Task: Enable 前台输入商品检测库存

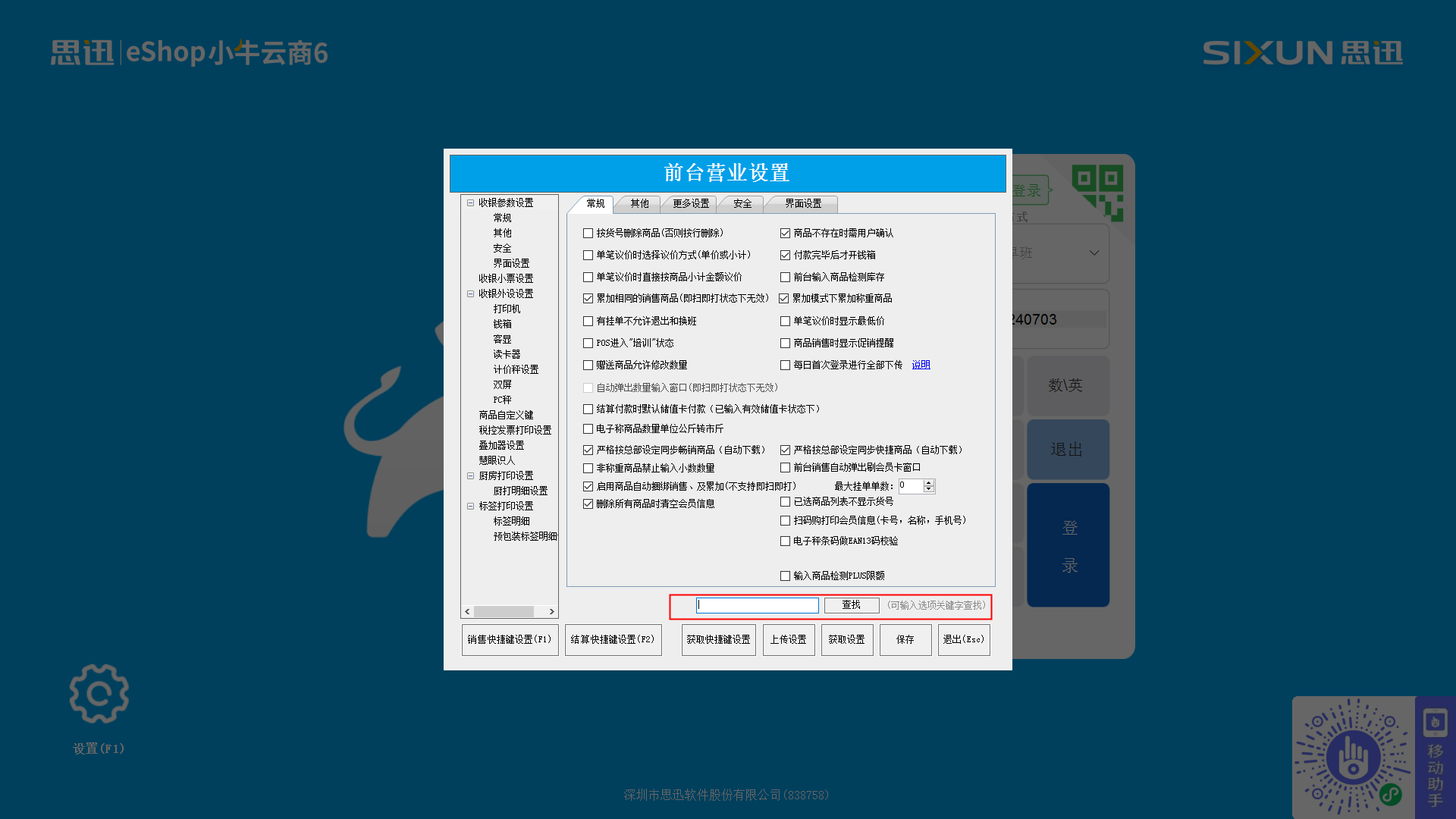Action: [x=785, y=277]
